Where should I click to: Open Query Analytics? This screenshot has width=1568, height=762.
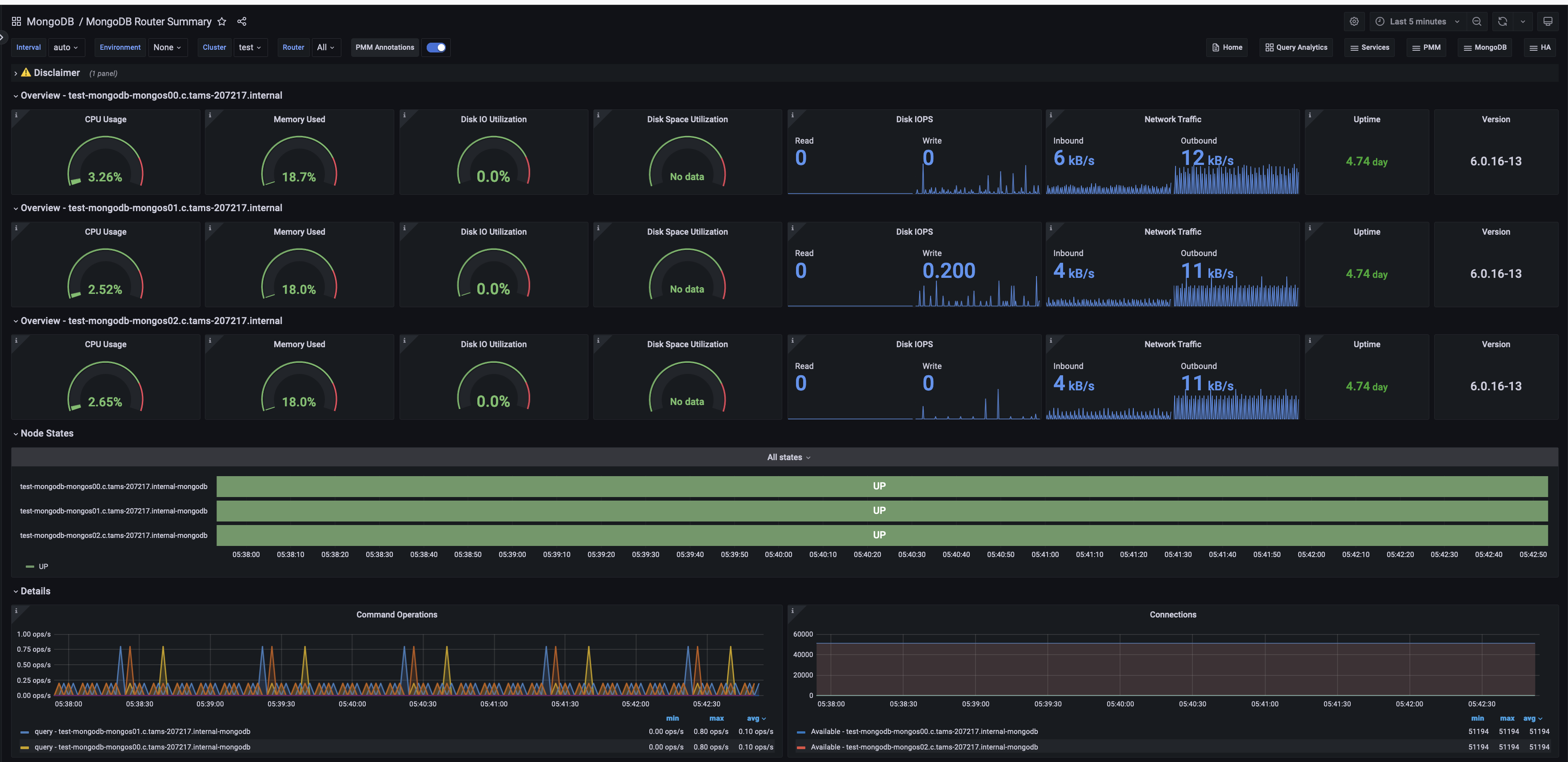1296,48
